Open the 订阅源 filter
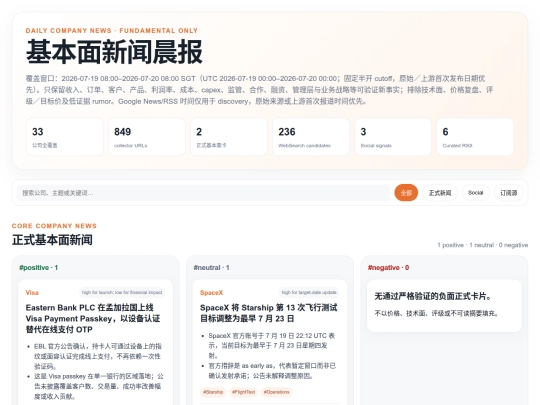This screenshot has width=540, height=405. 509,193
